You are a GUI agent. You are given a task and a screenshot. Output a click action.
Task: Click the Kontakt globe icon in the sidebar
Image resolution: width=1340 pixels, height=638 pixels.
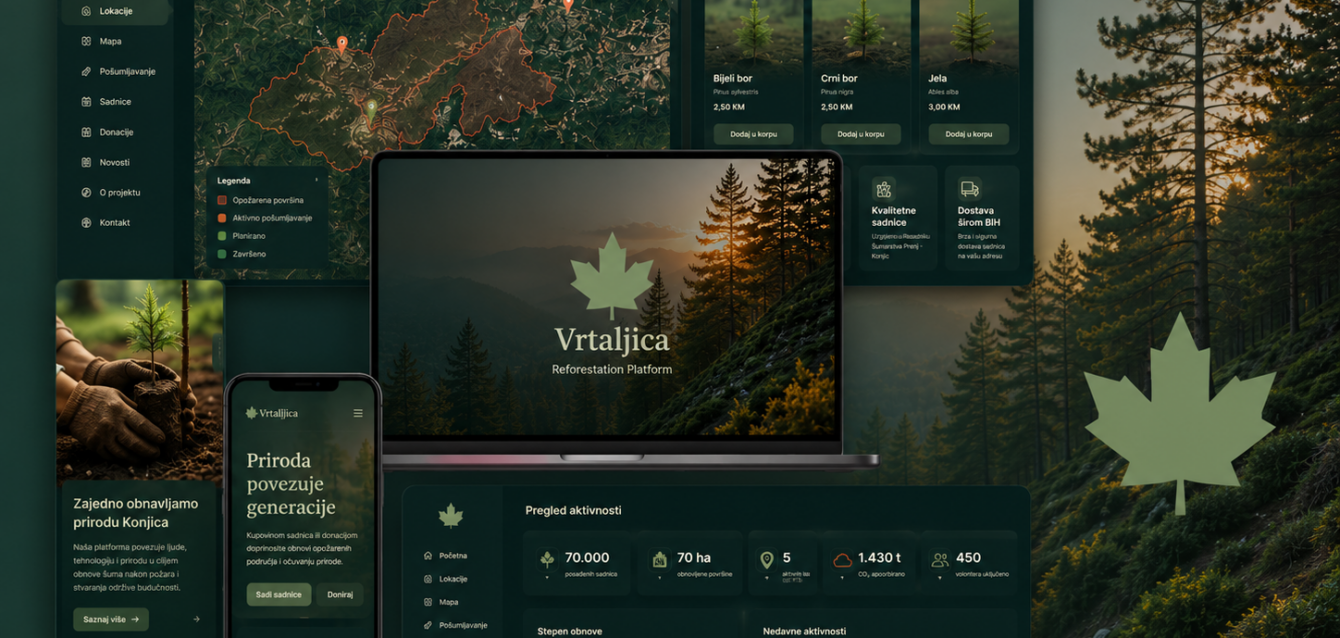87,222
